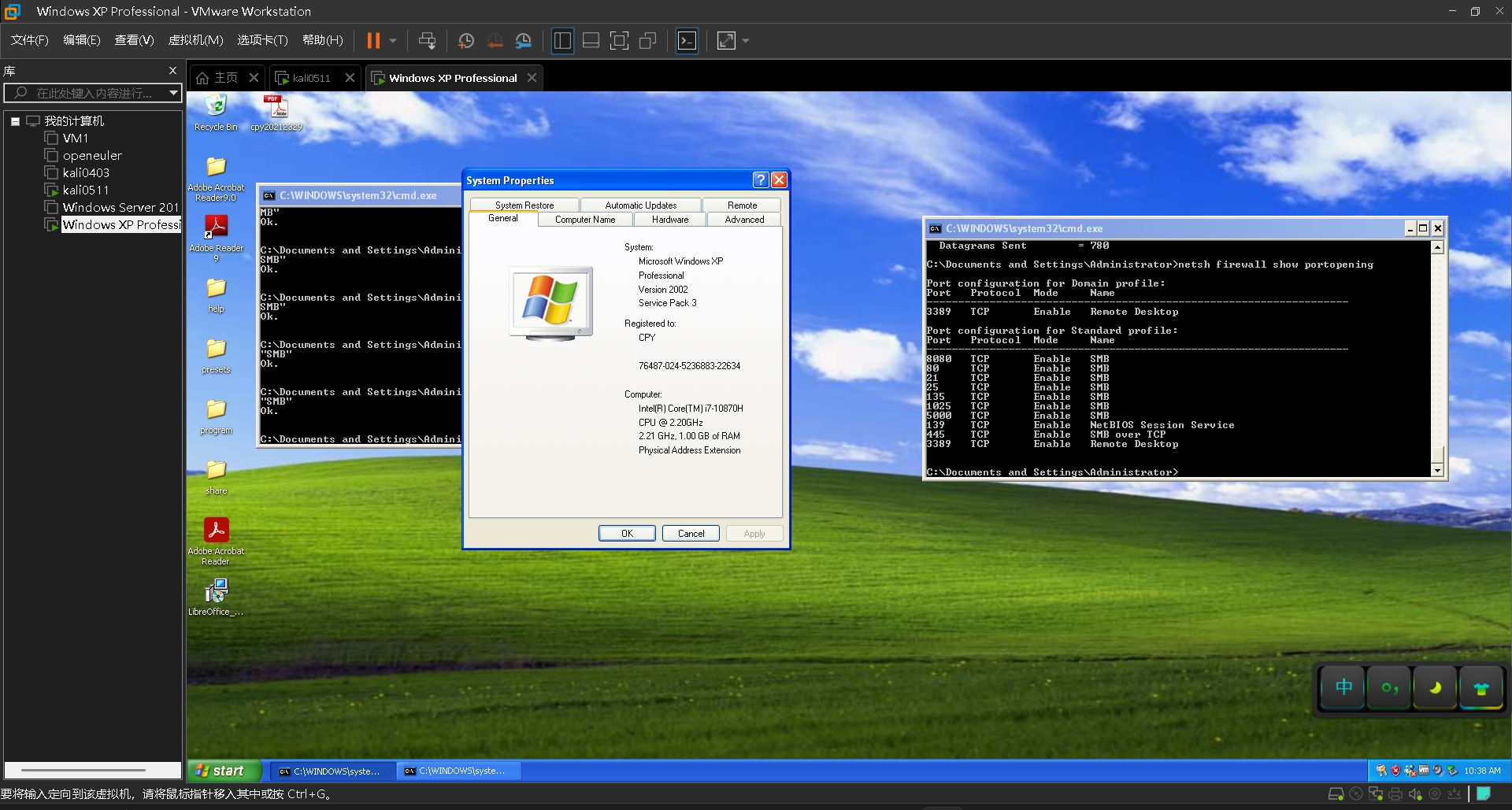Select the LibreOffice installer desktop icon

(x=216, y=597)
